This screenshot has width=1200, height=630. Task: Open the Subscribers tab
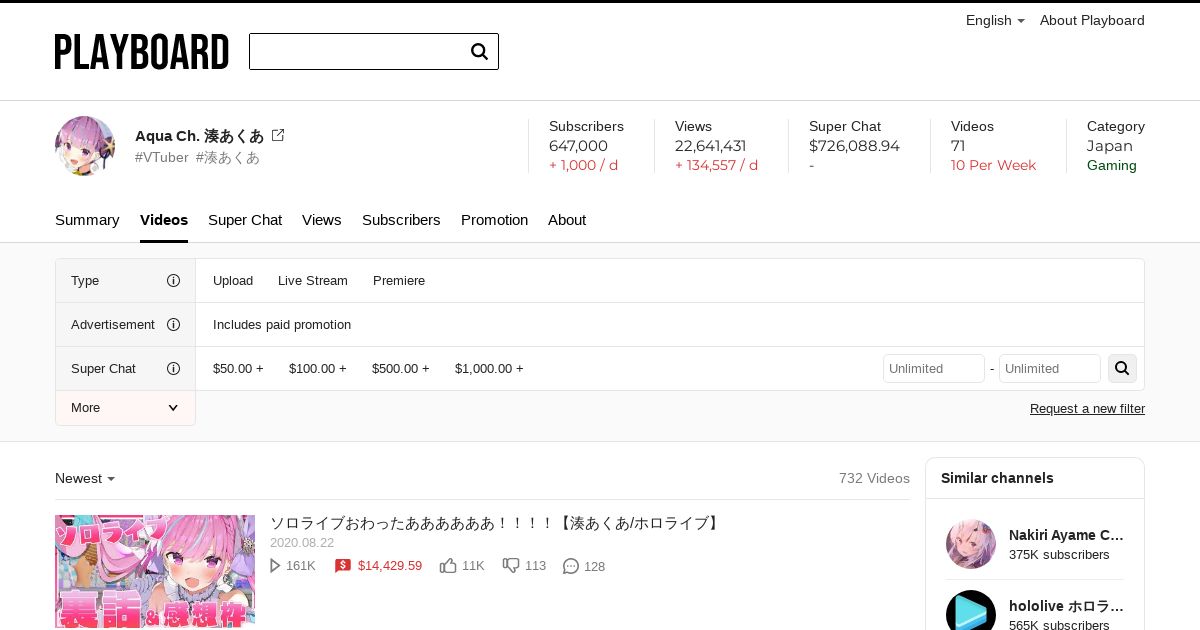click(401, 220)
